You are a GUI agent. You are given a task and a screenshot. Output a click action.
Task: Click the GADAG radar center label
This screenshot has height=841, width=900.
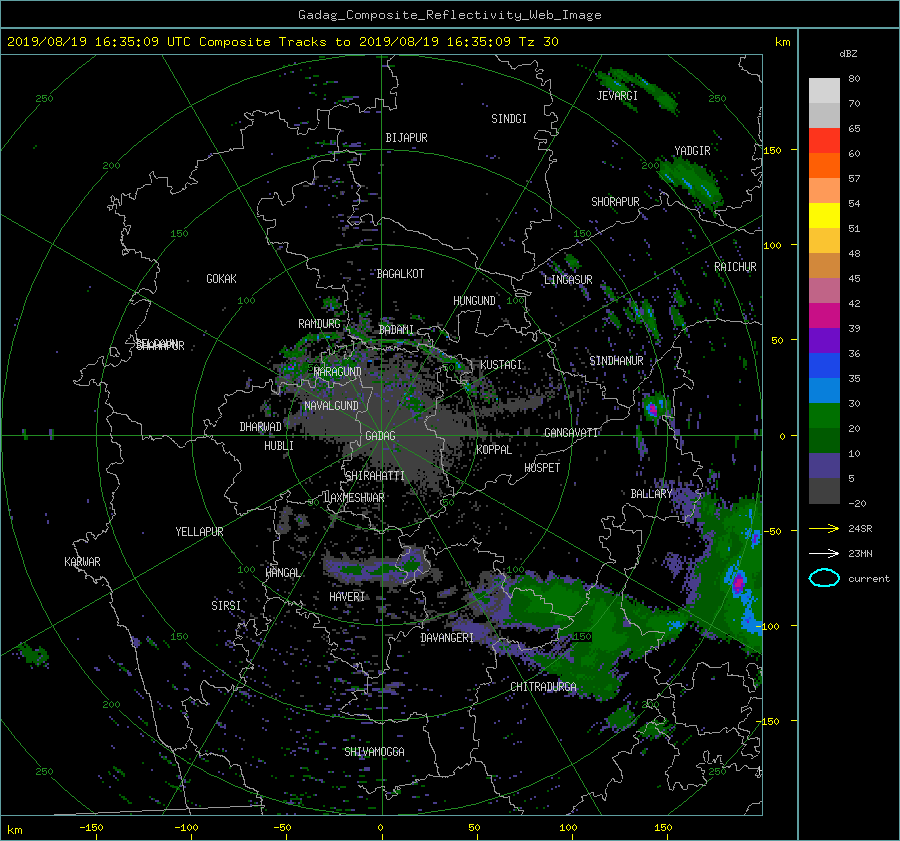click(380, 436)
